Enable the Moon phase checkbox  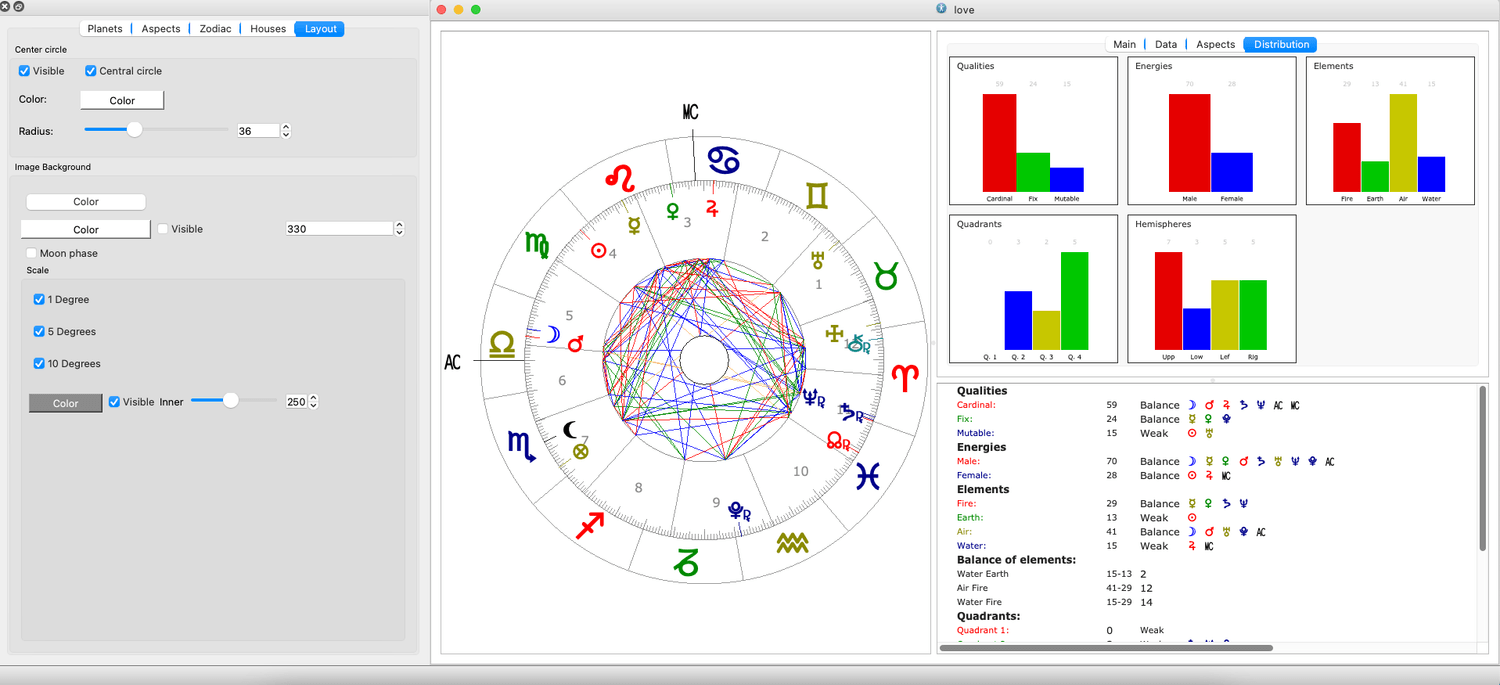click(x=32, y=254)
